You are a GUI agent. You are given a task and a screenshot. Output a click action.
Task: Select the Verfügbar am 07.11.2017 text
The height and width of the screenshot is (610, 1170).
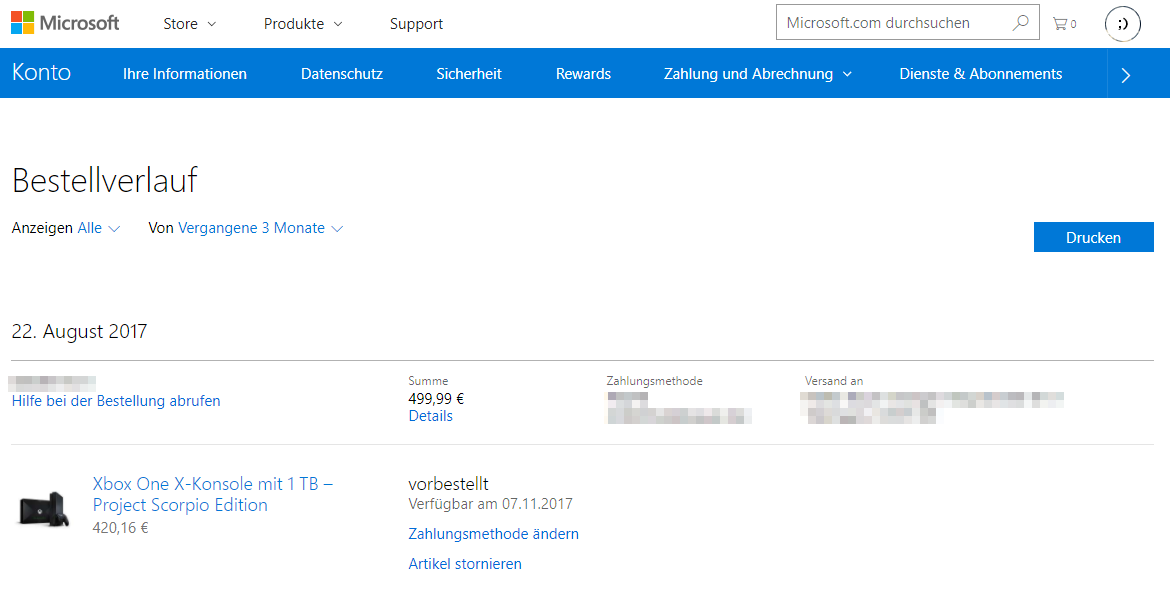[490, 504]
